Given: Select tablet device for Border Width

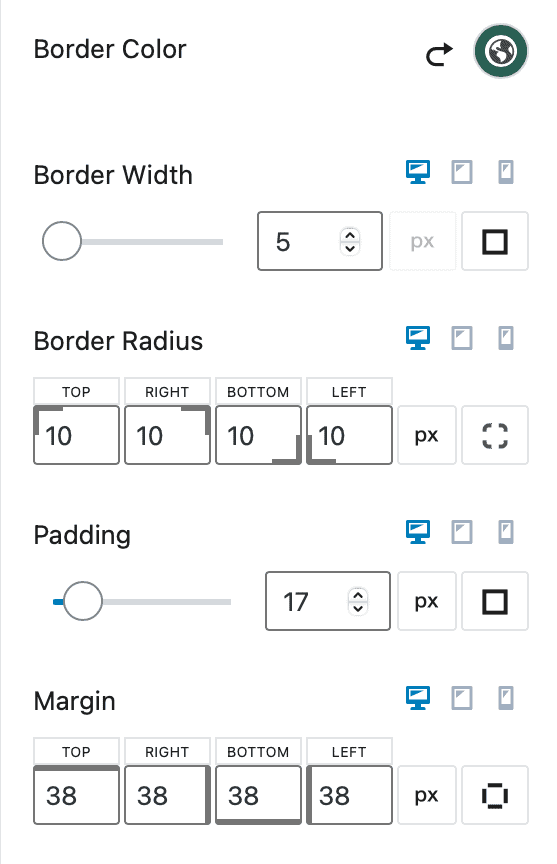Looking at the screenshot, I should (462, 172).
